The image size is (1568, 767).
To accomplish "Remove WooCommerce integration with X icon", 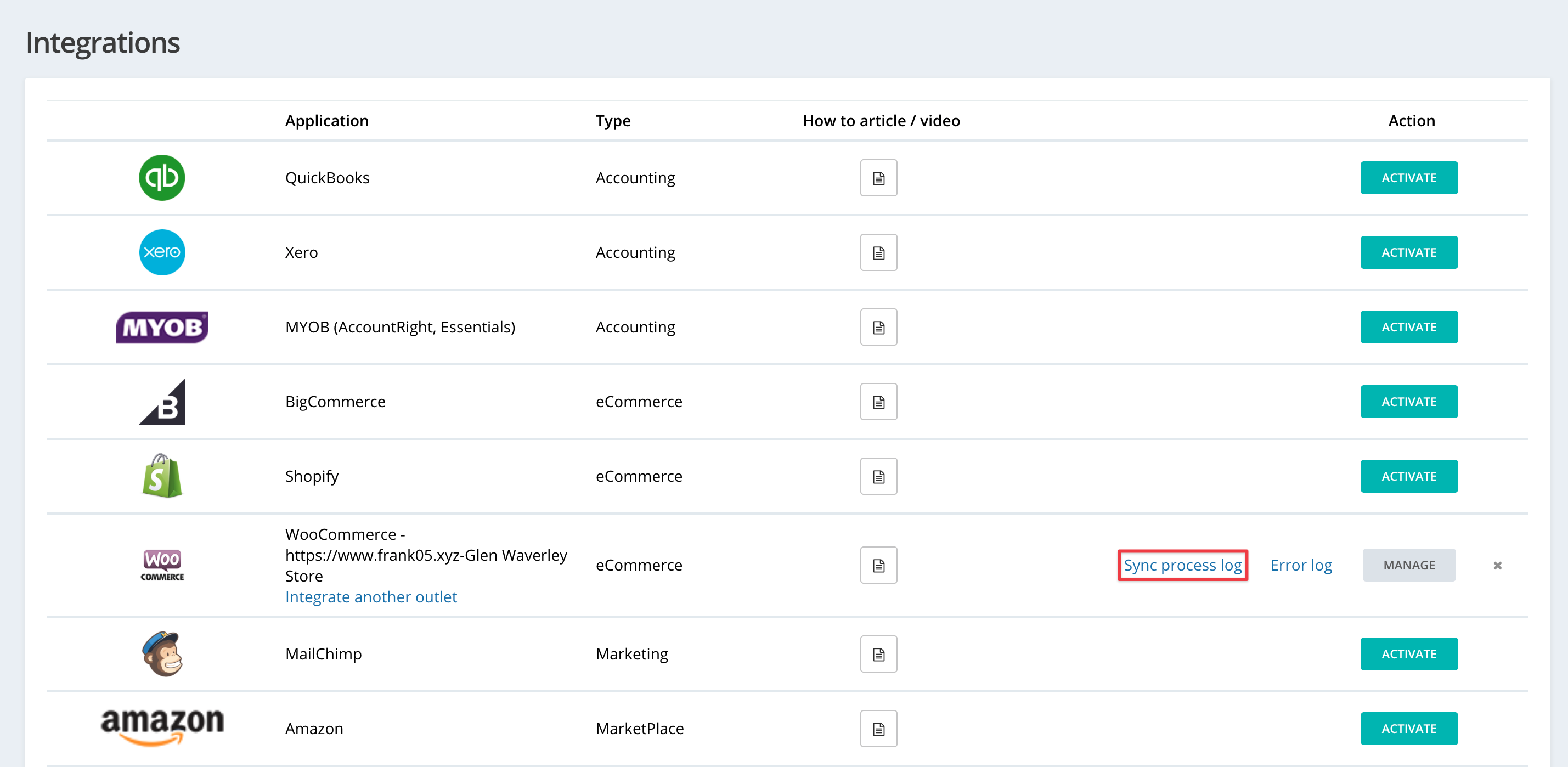I will tap(1497, 566).
